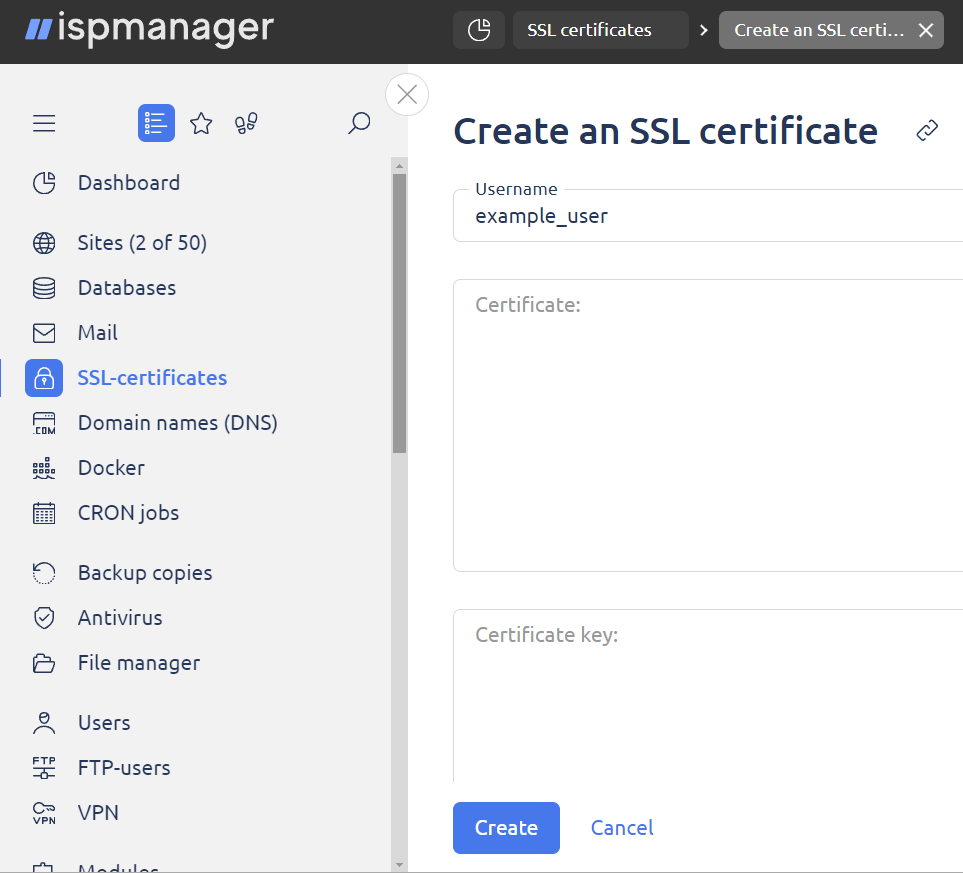The width and height of the screenshot is (963, 873).
Task: Open CRON jobs
Action: (128, 513)
